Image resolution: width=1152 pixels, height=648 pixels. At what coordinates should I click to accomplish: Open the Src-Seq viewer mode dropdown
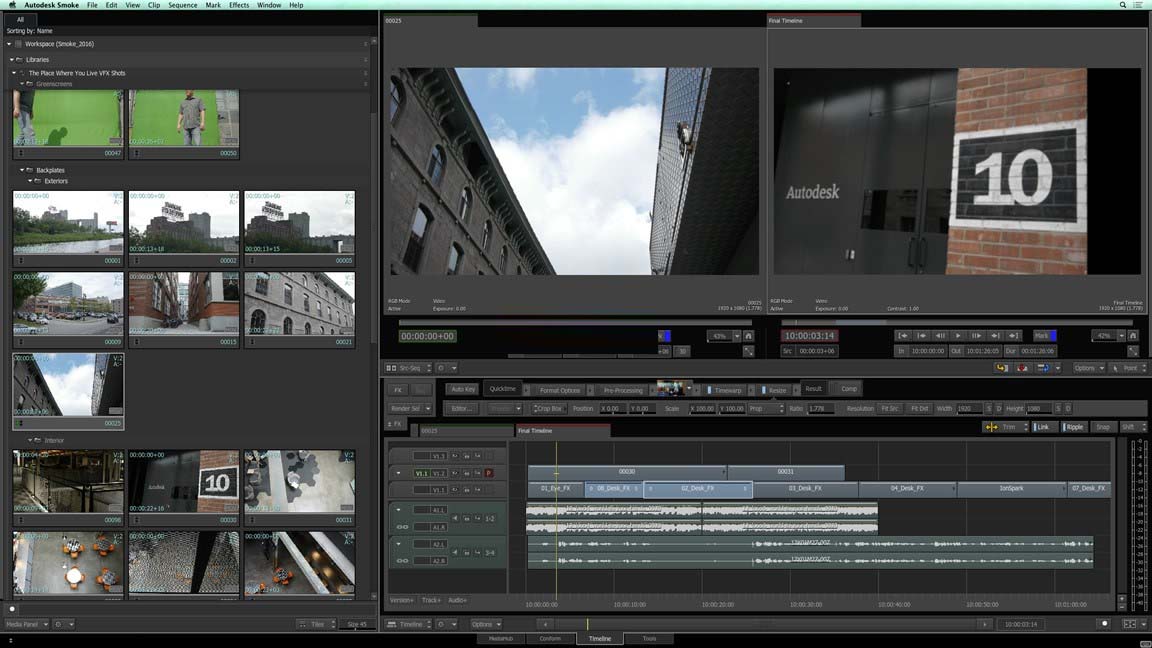[x=407, y=368]
